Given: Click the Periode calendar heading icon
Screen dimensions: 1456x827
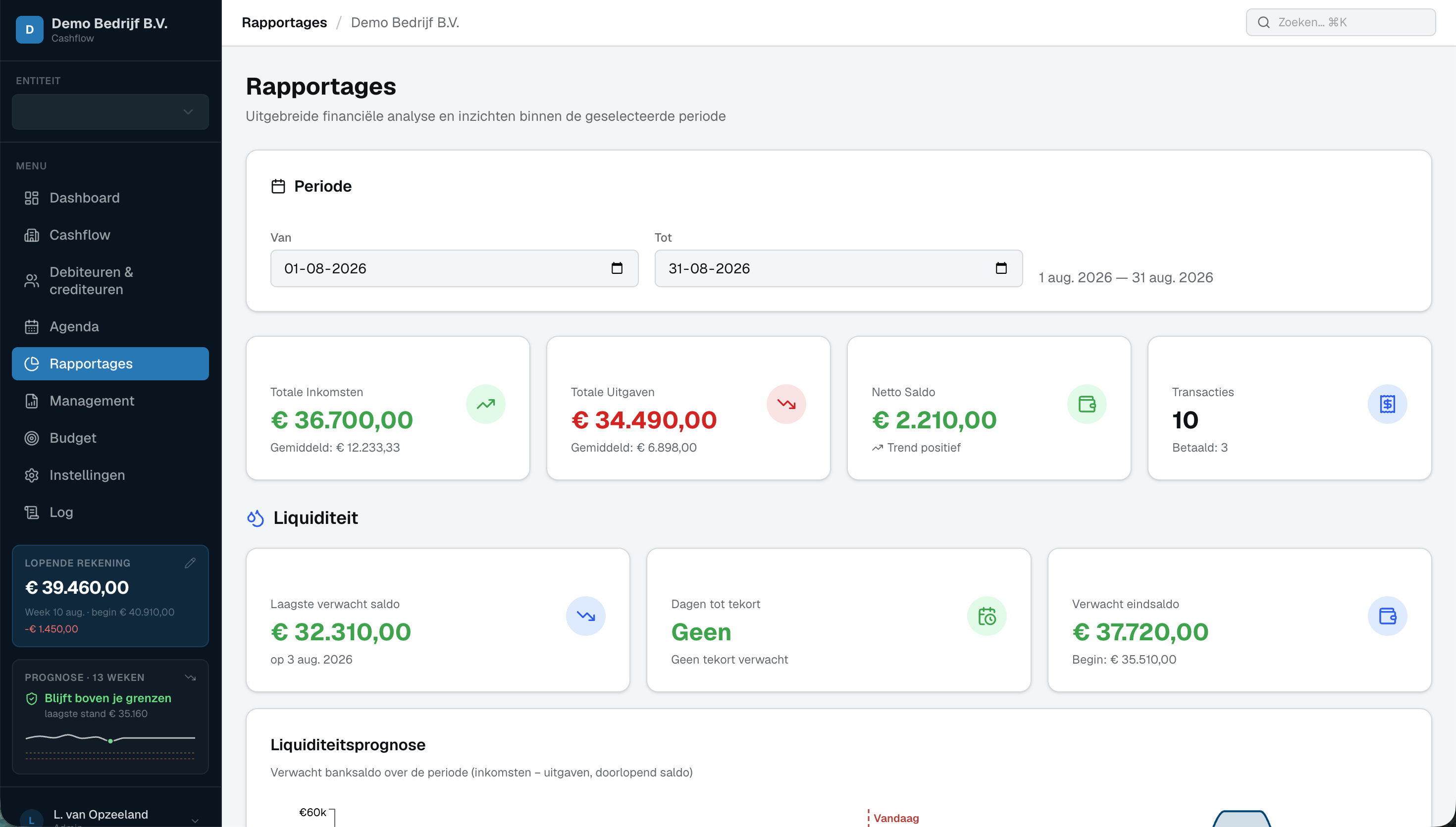Looking at the screenshot, I should (278, 186).
